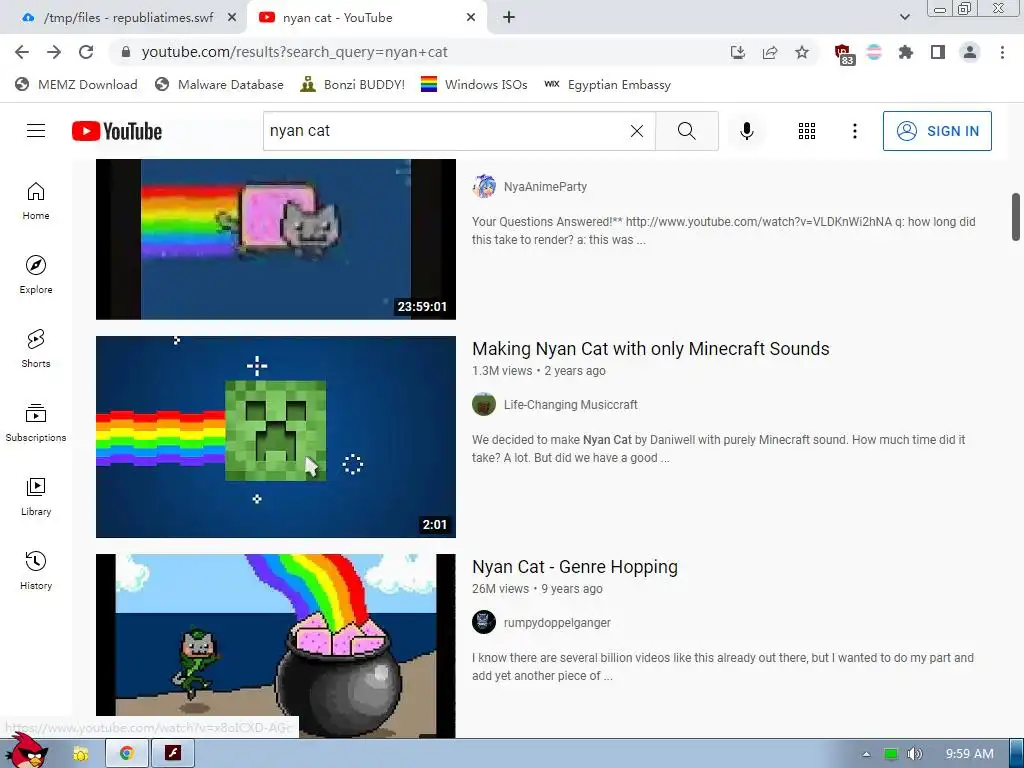This screenshot has width=1024, height=768.
Task: Visit rumpydoppelganger channel
Action: [x=557, y=623]
